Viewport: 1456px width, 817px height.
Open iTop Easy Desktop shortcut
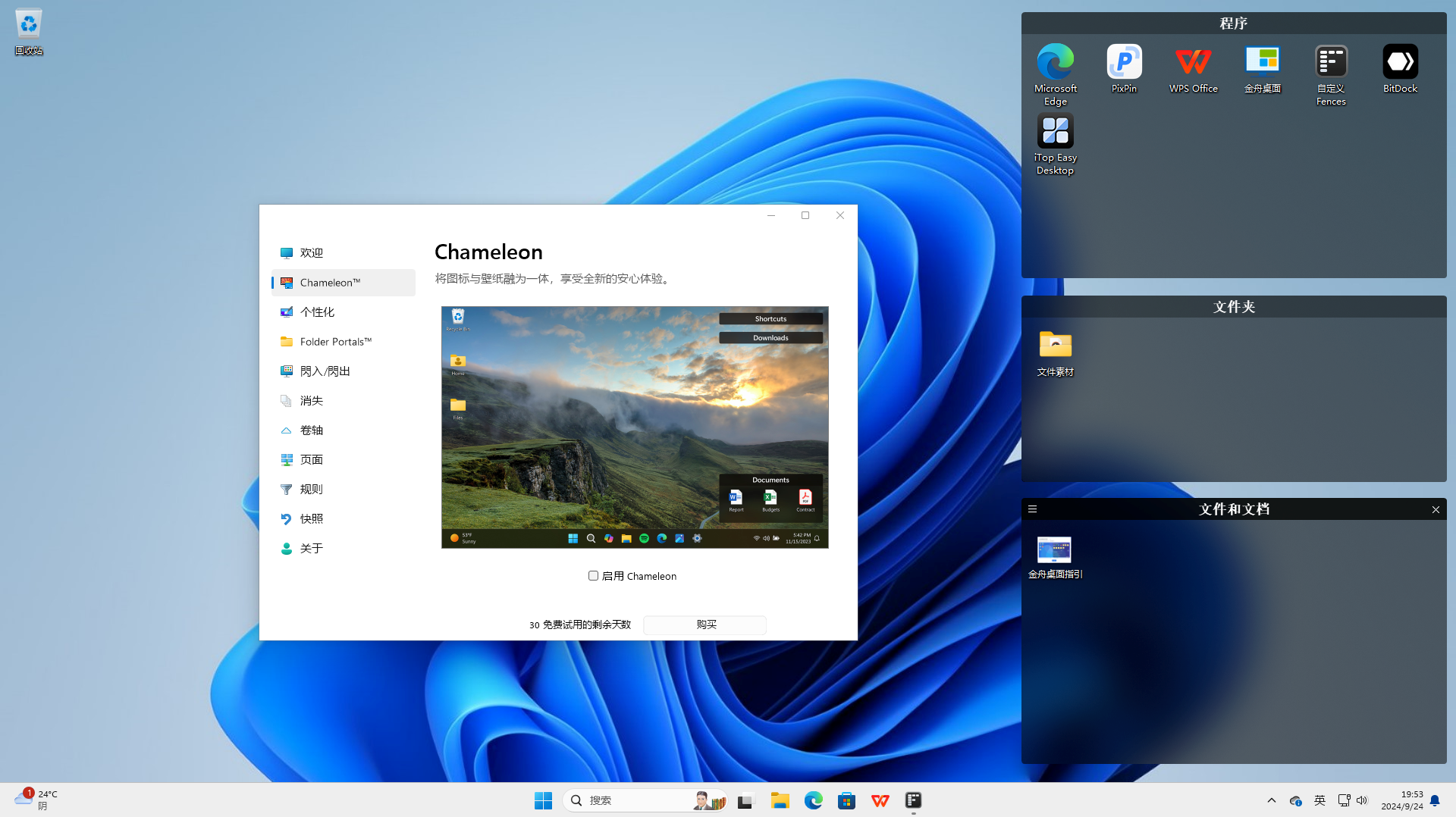coord(1055,132)
